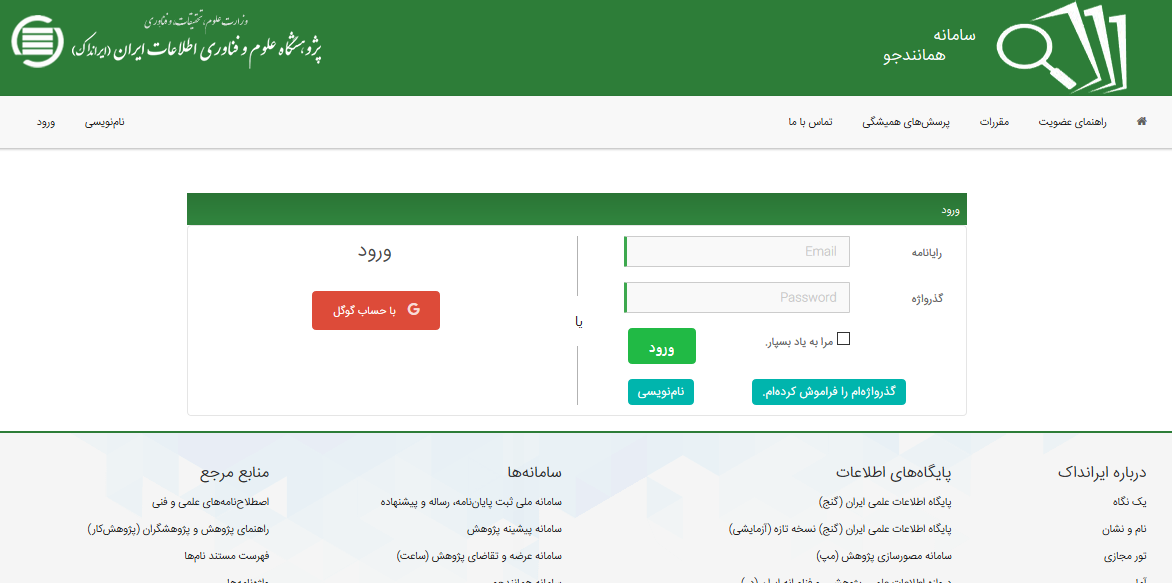The width and height of the screenshot is (1172, 583).
Task: Open سامانه عرضه و تقاضای پژوهش (ساعت) link
Action: click(479, 556)
